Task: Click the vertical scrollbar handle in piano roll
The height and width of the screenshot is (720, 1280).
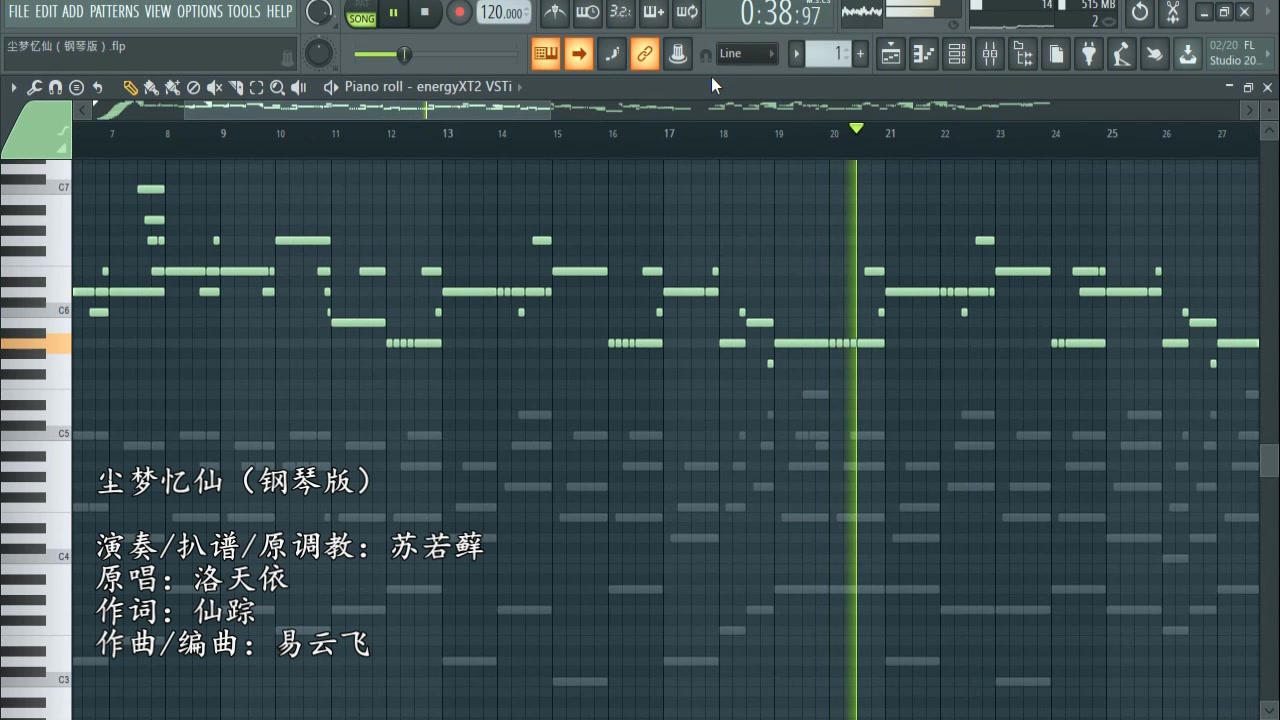Action: click(1269, 460)
